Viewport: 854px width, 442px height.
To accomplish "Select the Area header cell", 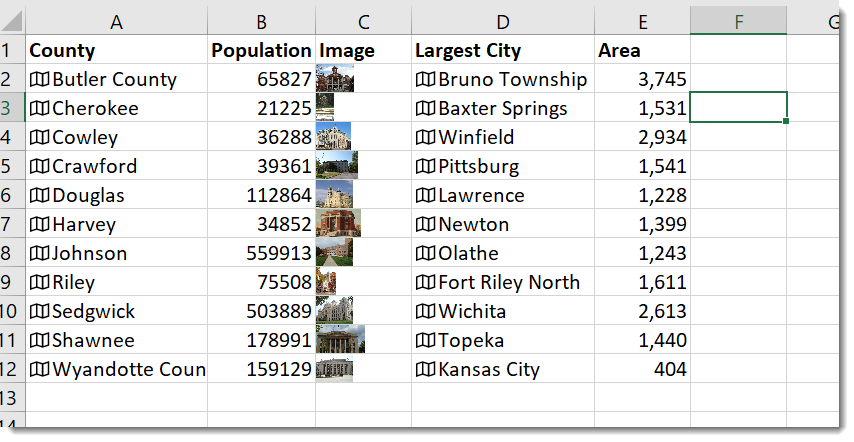I will click(643, 50).
